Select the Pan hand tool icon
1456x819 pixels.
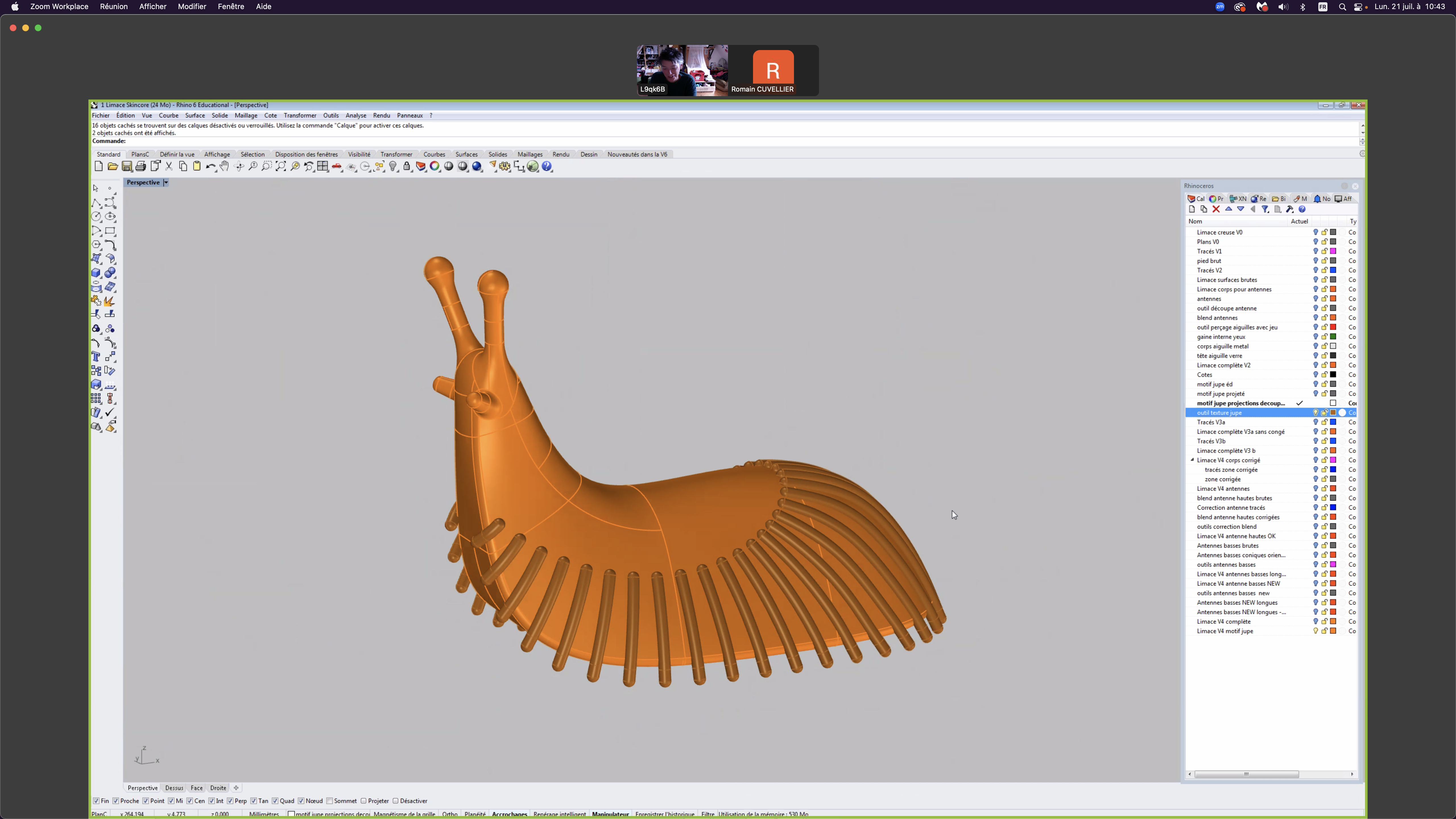[224, 166]
